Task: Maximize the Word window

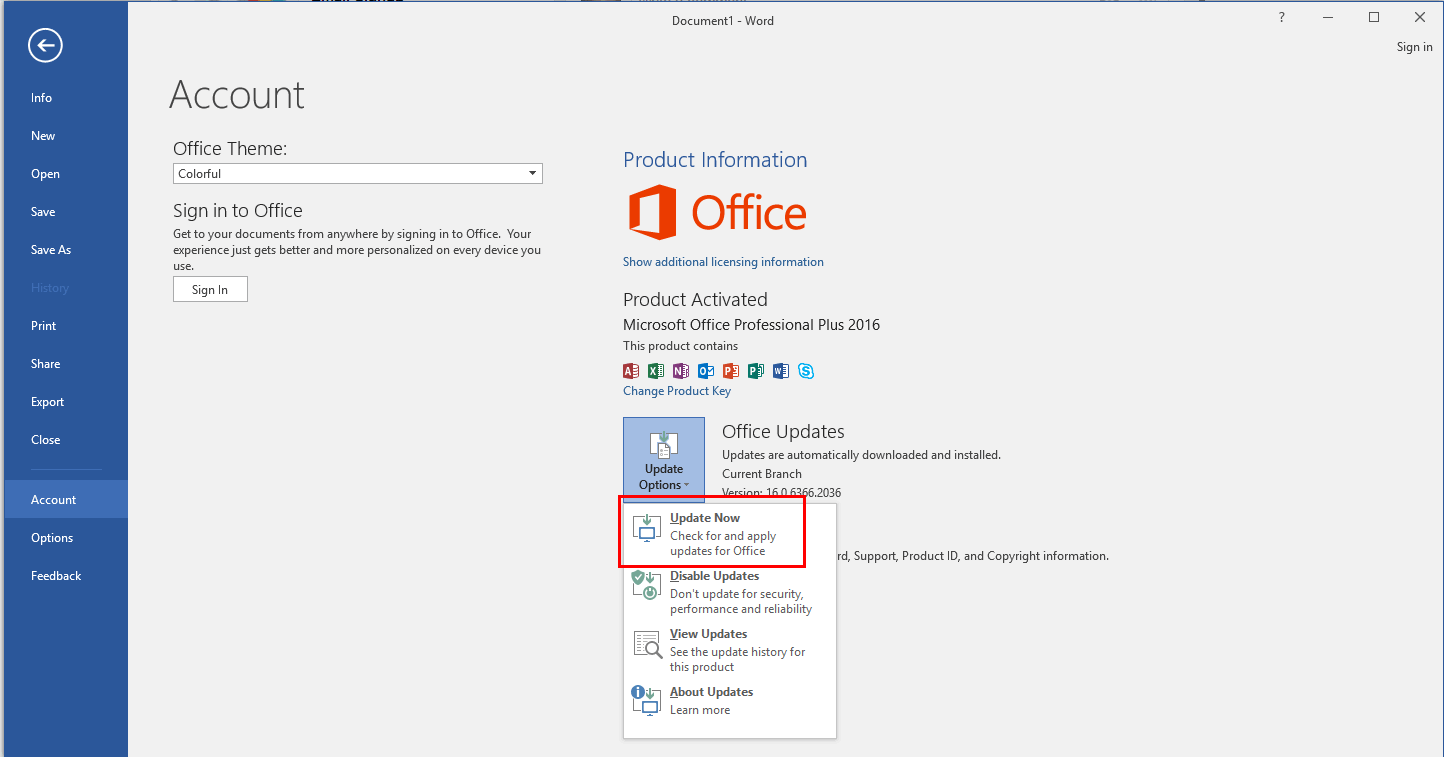Action: click(x=1374, y=18)
